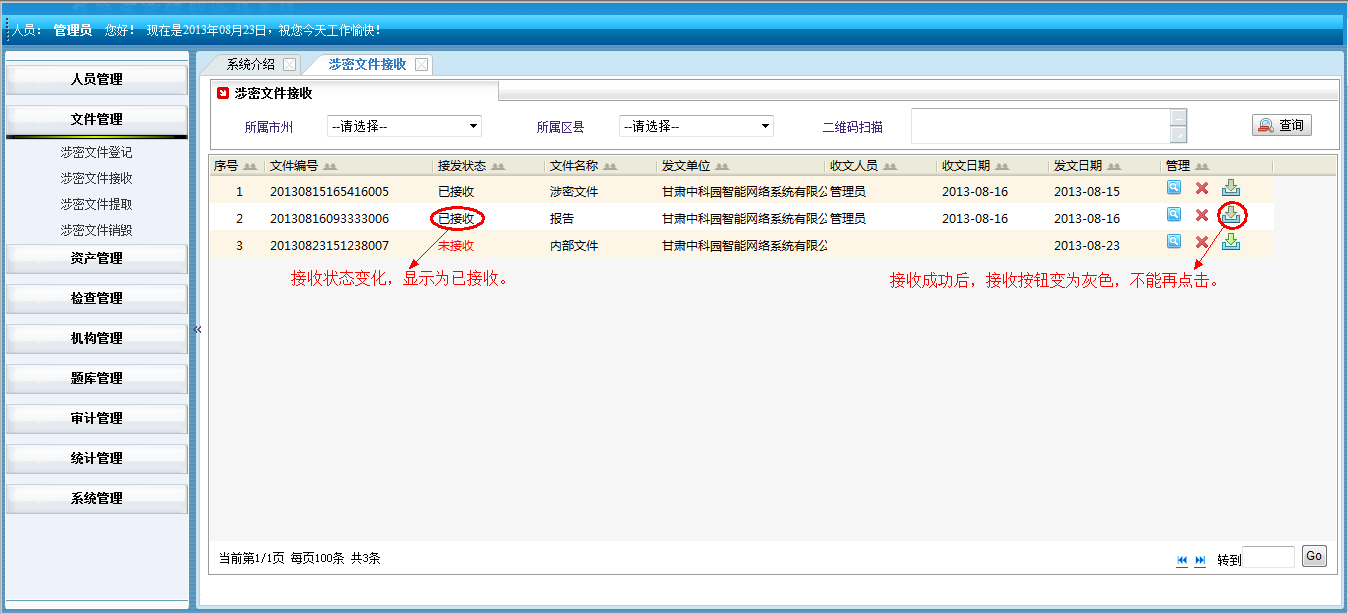Switch to the 系统介绍 tab
Viewport: 1348px width, 614px height.
tap(250, 64)
